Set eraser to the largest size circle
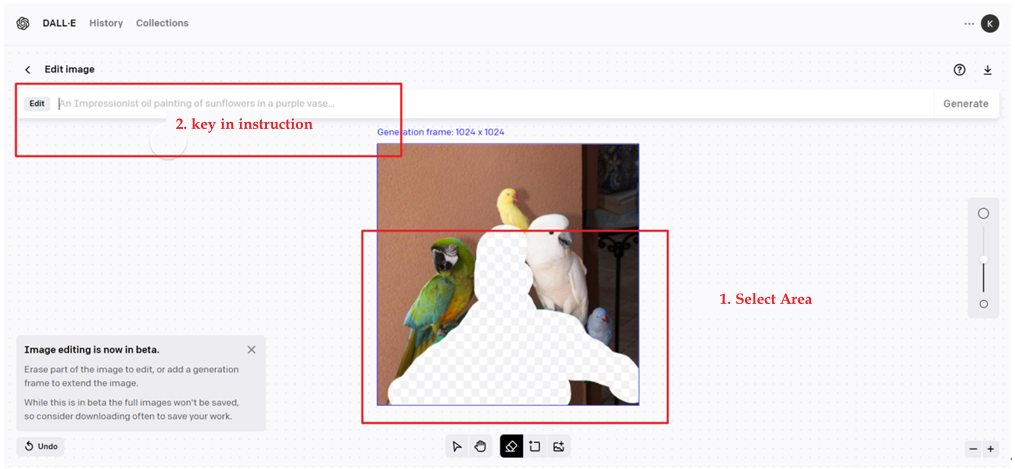Image resolution: width=1015 pixels, height=469 pixels. tap(983, 213)
